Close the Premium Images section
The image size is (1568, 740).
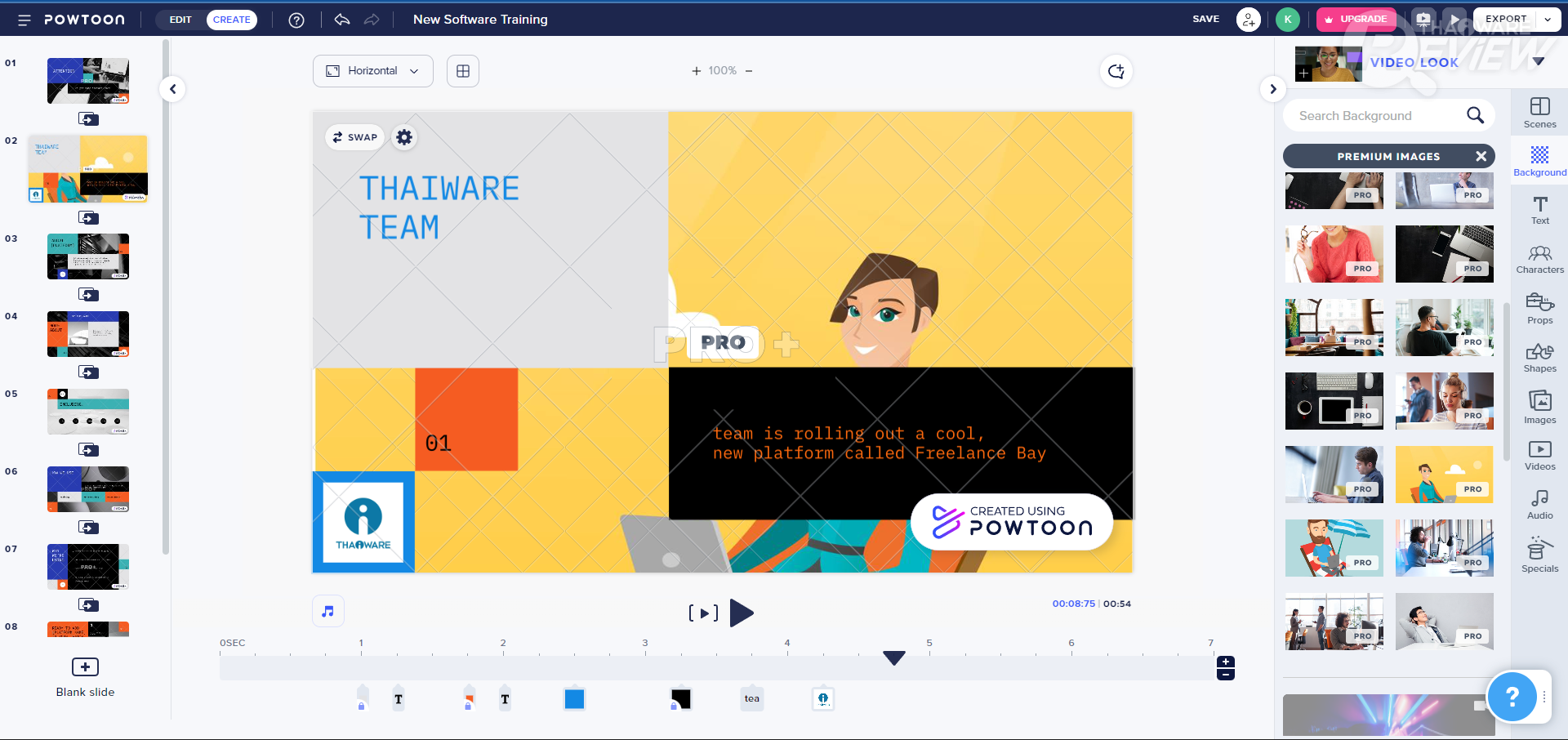pyautogui.click(x=1481, y=156)
